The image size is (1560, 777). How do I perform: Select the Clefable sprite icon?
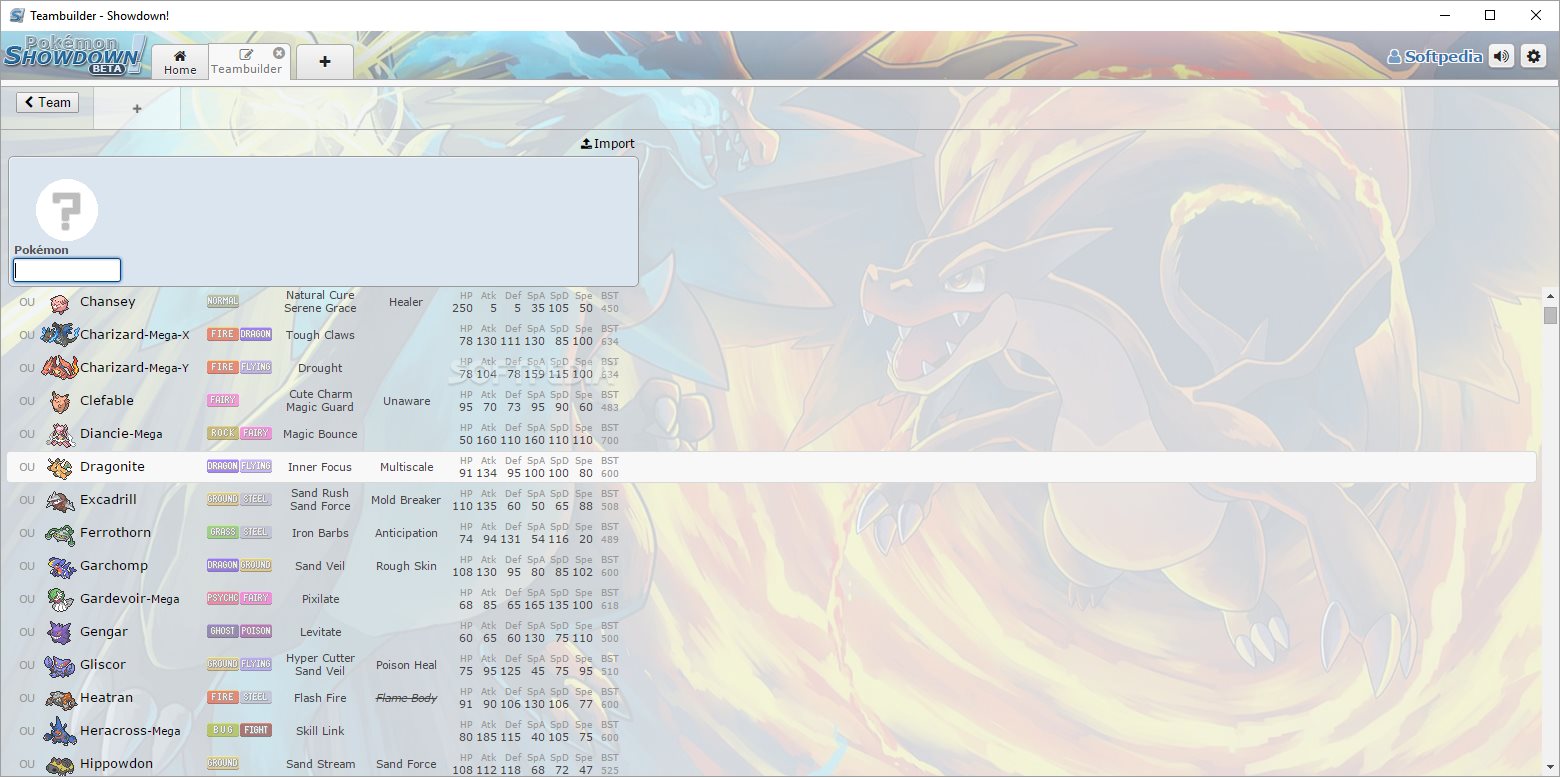[x=60, y=401]
